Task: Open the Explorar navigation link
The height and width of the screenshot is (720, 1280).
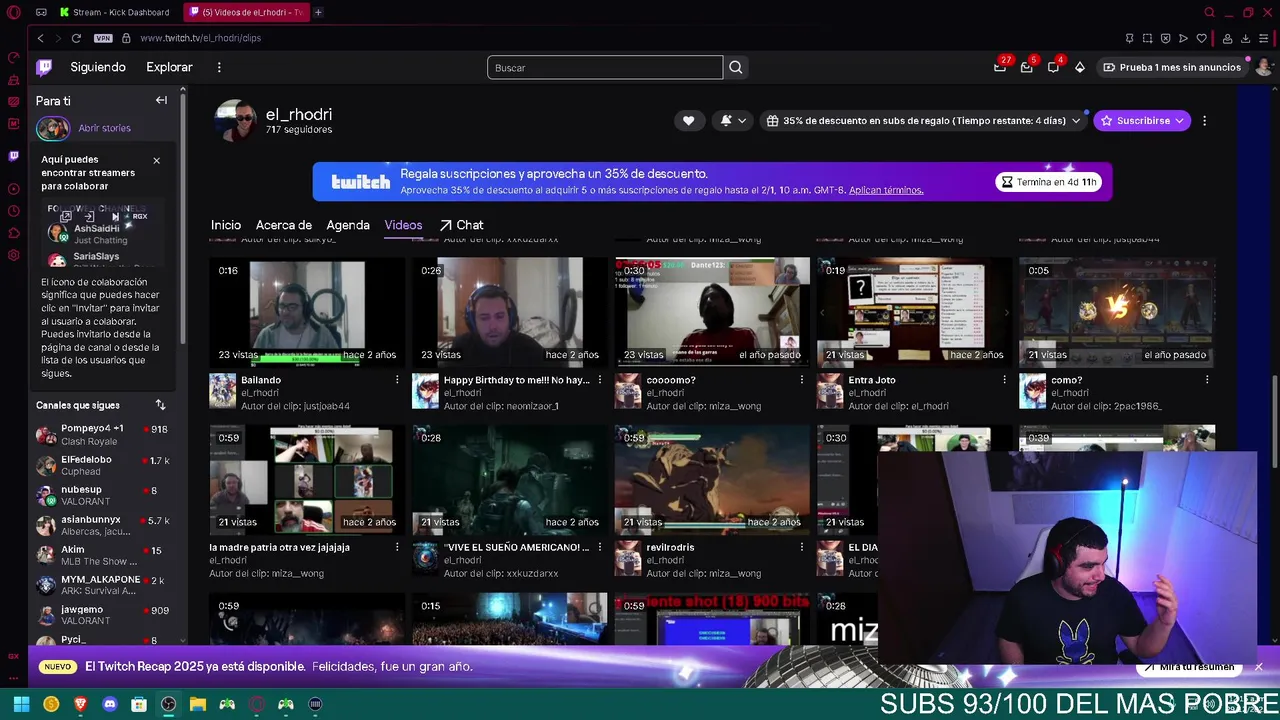Action: (169, 67)
